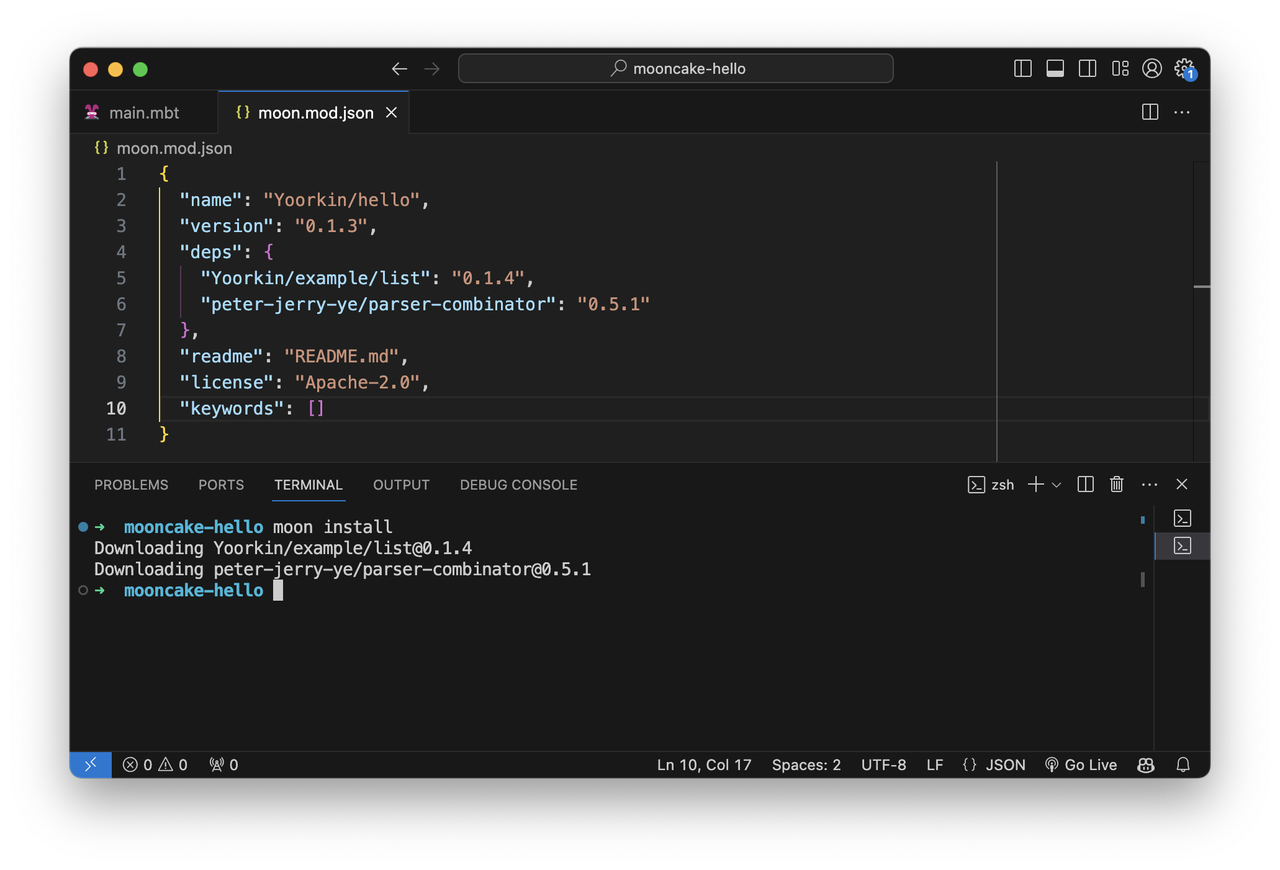Click the Copilot status icon
Viewport: 1280px width, 870px height.
tap(1146, 765)
